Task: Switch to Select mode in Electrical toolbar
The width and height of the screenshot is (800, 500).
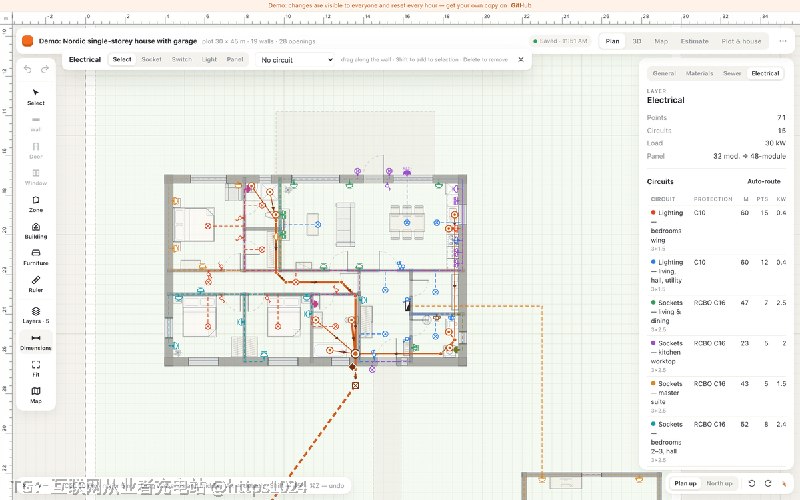Action: (x=122, y=59)
